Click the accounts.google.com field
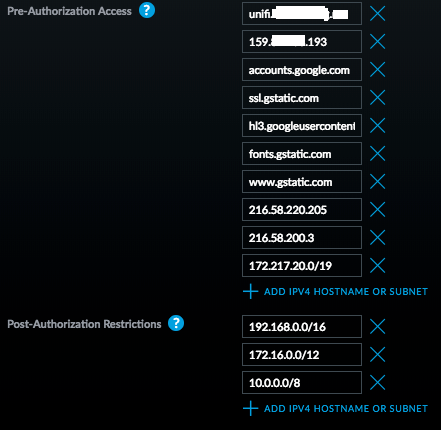The width and height of the screenshot is (441, 430). 302,70
